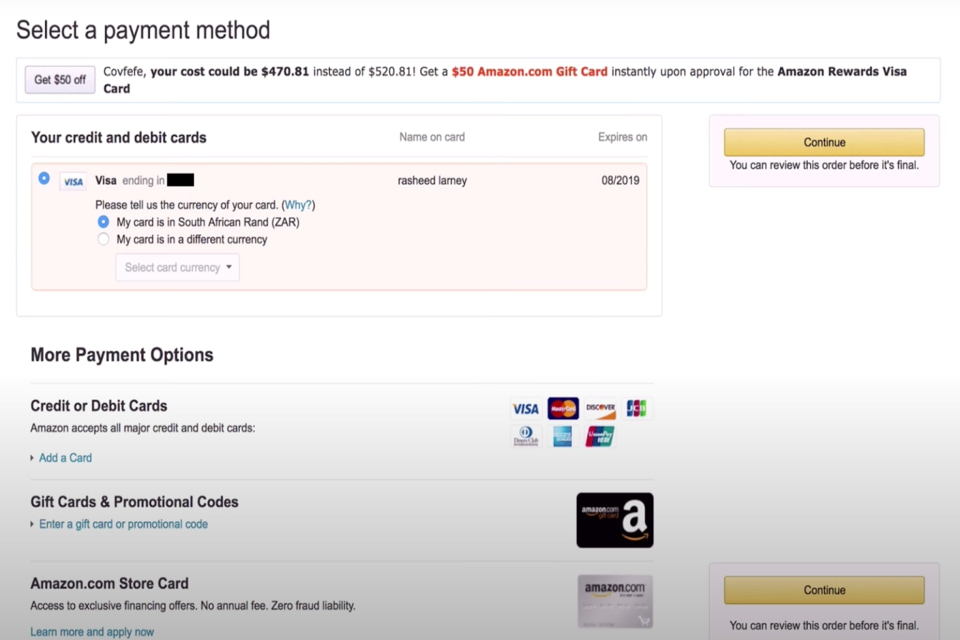Expand the Add a Card section
Image resolution: width=960 pixels, height=640 pixels.
[64, 457]
